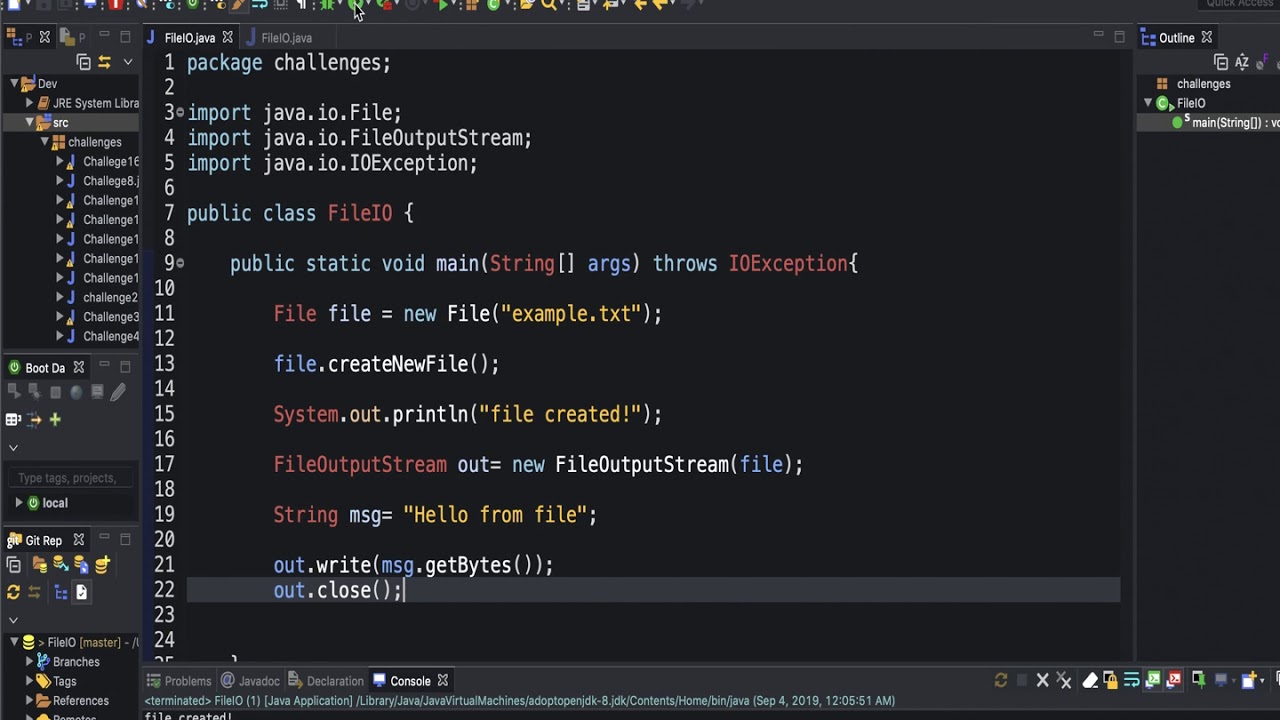Select Challenge3 file in Package Explorer
Screen dimensions: 1280x720
point(110,317)
